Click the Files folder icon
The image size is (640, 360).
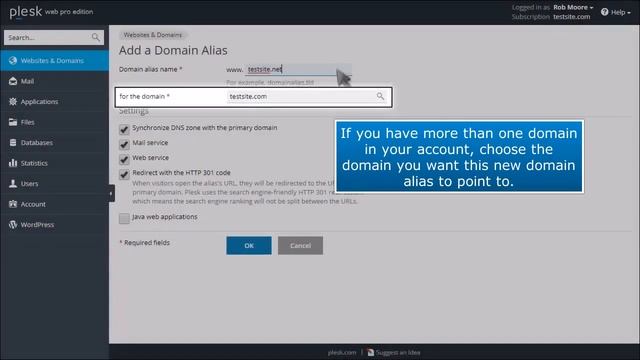point(13,122)
